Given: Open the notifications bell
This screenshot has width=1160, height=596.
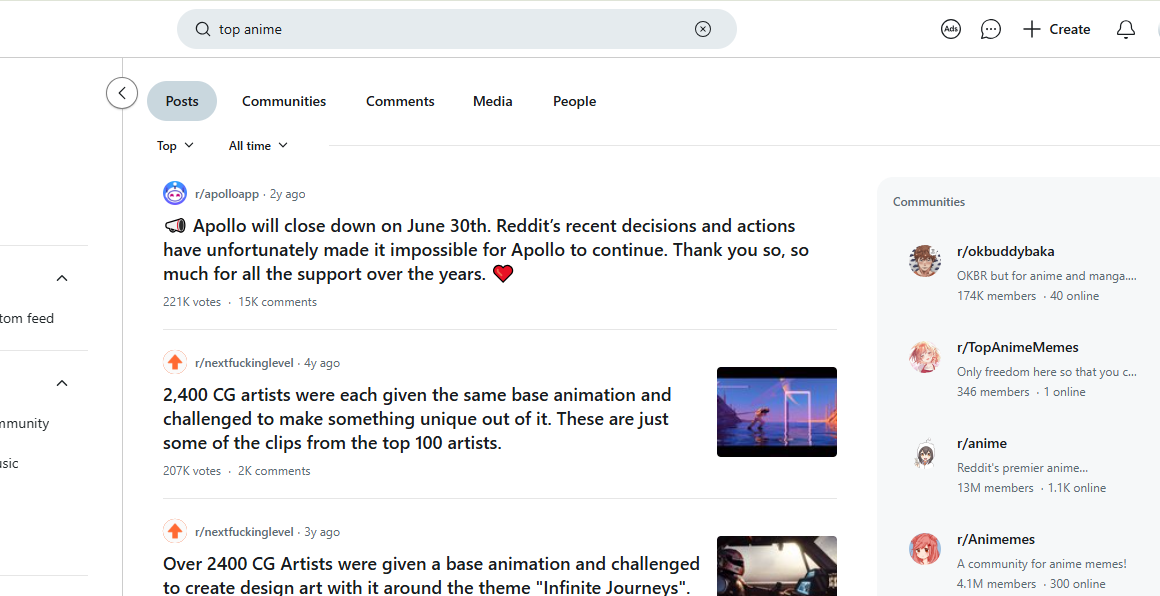Looking at the screenshot, I should click(1125, 29).
